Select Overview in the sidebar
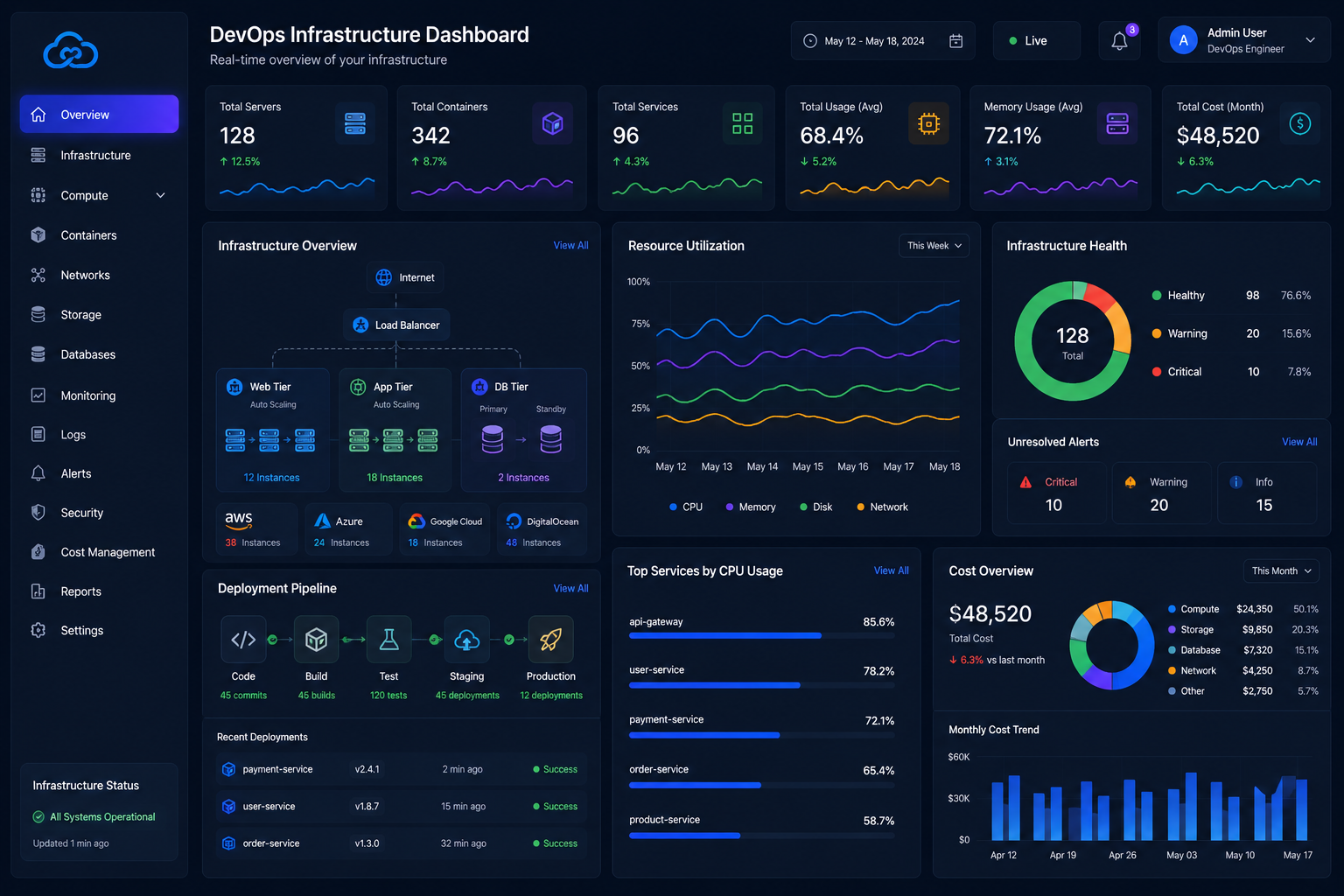Screen dimensions: 1344x896 coord(99,115)
